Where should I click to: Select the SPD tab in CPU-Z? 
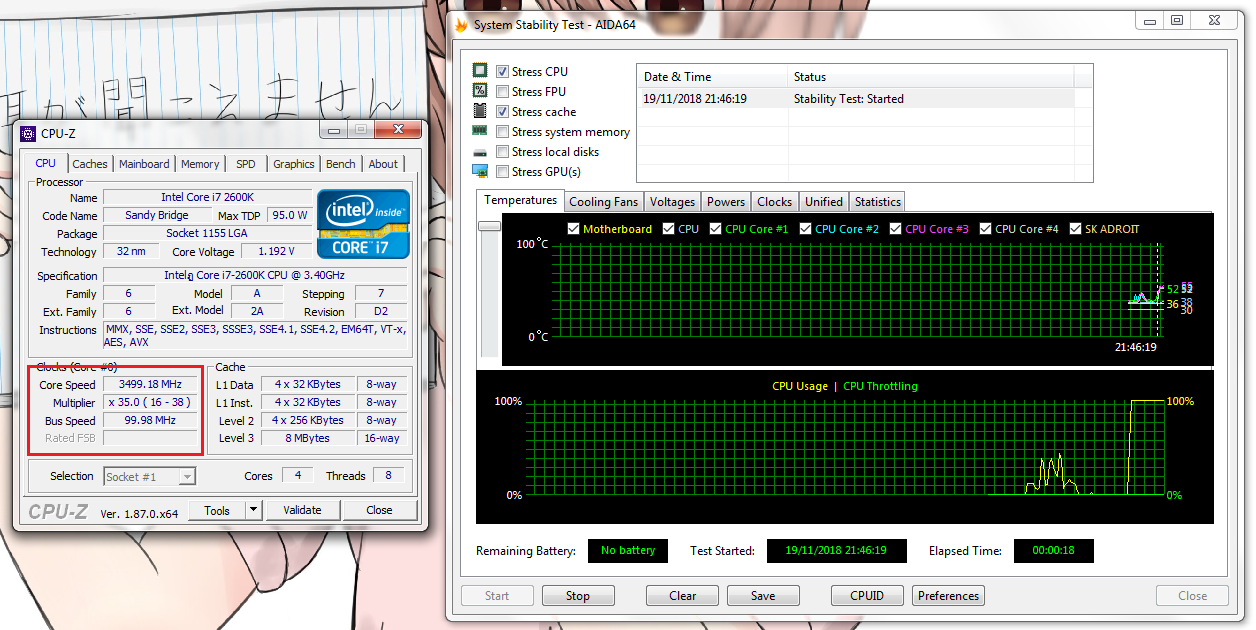(245, 164)
